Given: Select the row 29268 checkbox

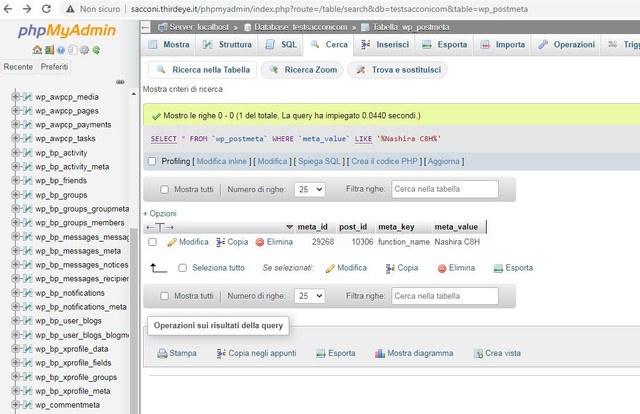Looking at the screenshot, I should tap(153, 242).
